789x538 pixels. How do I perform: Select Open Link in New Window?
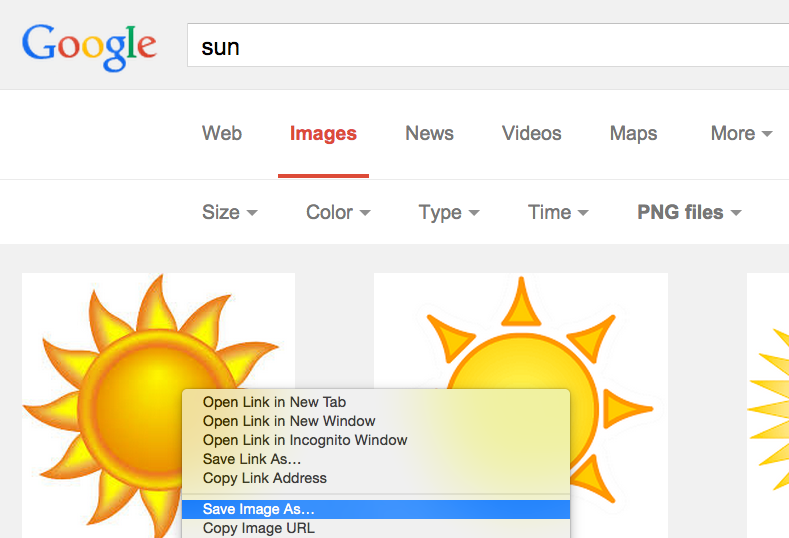point(289,421)
